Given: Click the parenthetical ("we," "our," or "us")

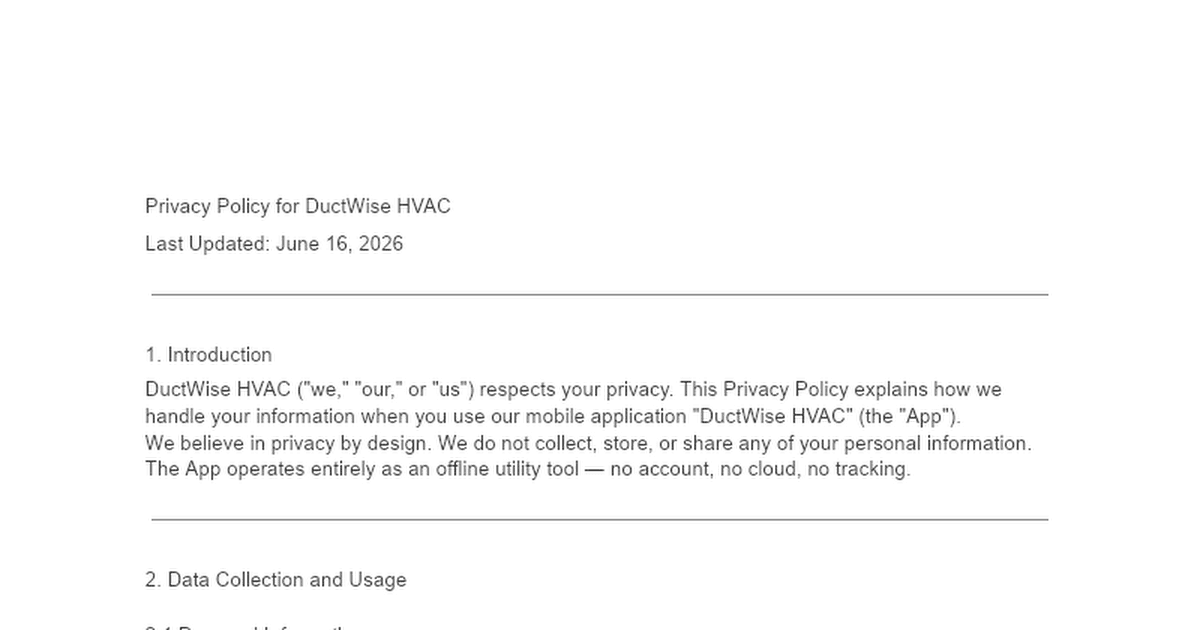Looking at the screenshot, I should click(386, 389).
